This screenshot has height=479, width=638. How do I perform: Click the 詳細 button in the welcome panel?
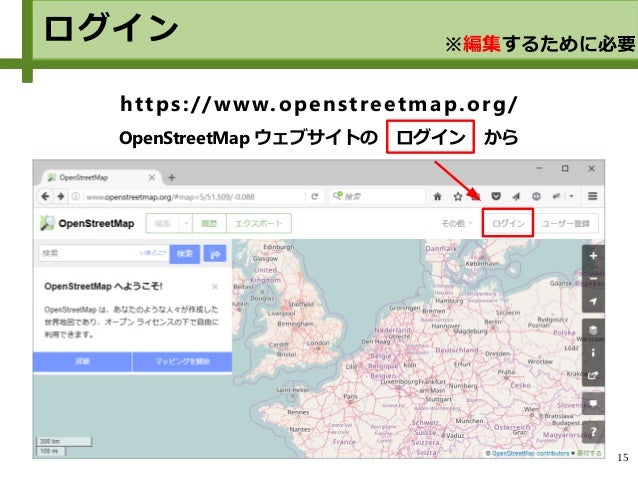tap(82, 361)
